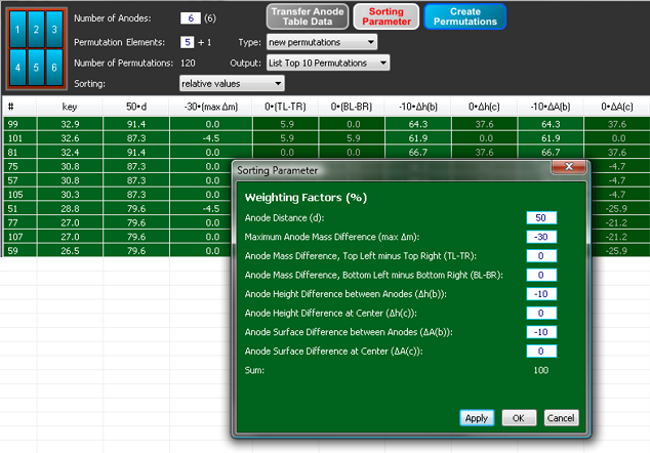650x453 pixels.
Task: Click the 0•Δh(c) column header
Action: pyautogui.click(x=484, y=107)
